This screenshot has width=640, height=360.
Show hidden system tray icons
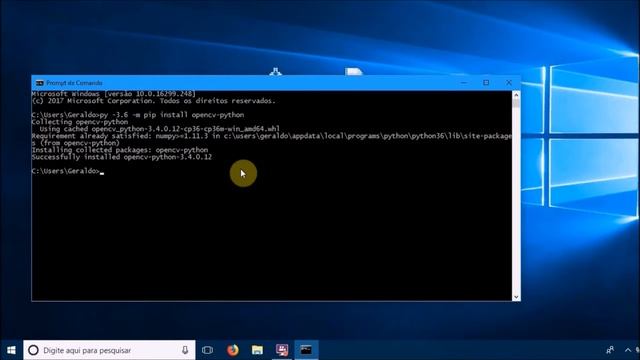pos(628,350)
